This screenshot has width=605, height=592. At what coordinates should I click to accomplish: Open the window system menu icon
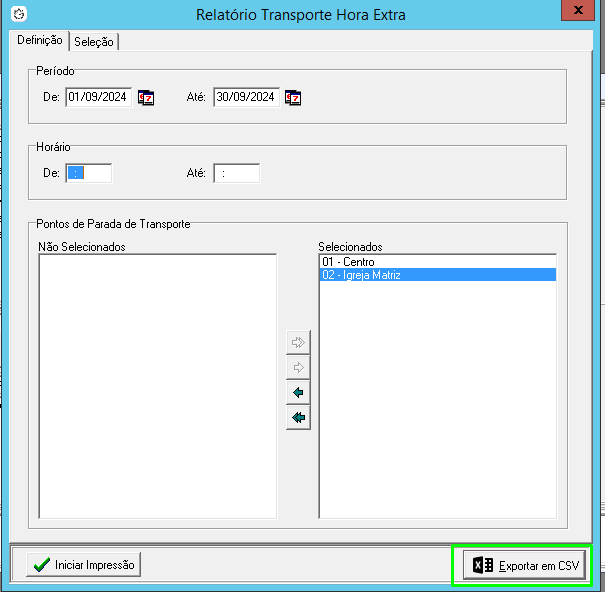17,15
